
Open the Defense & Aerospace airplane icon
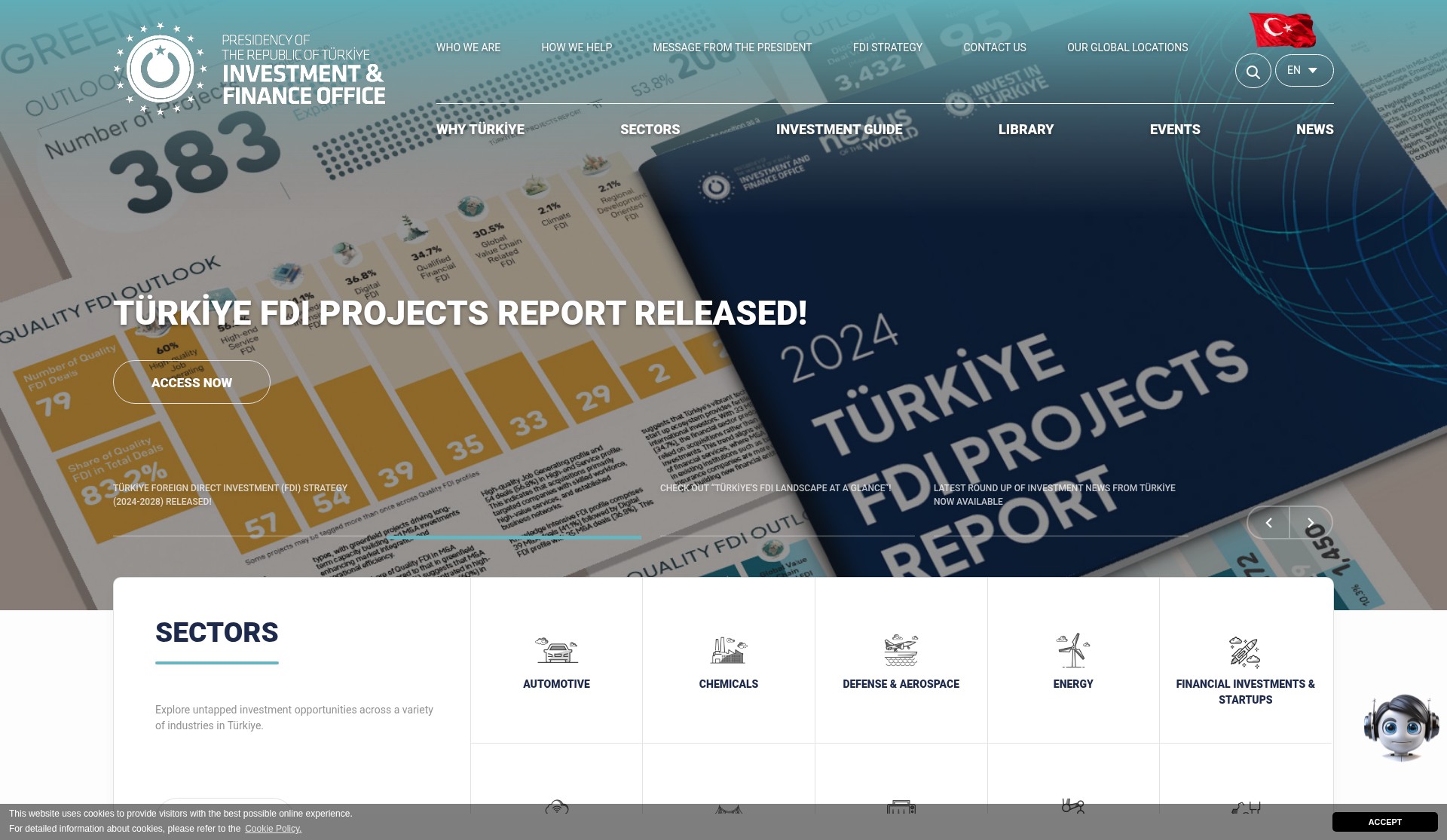(901, 650)
